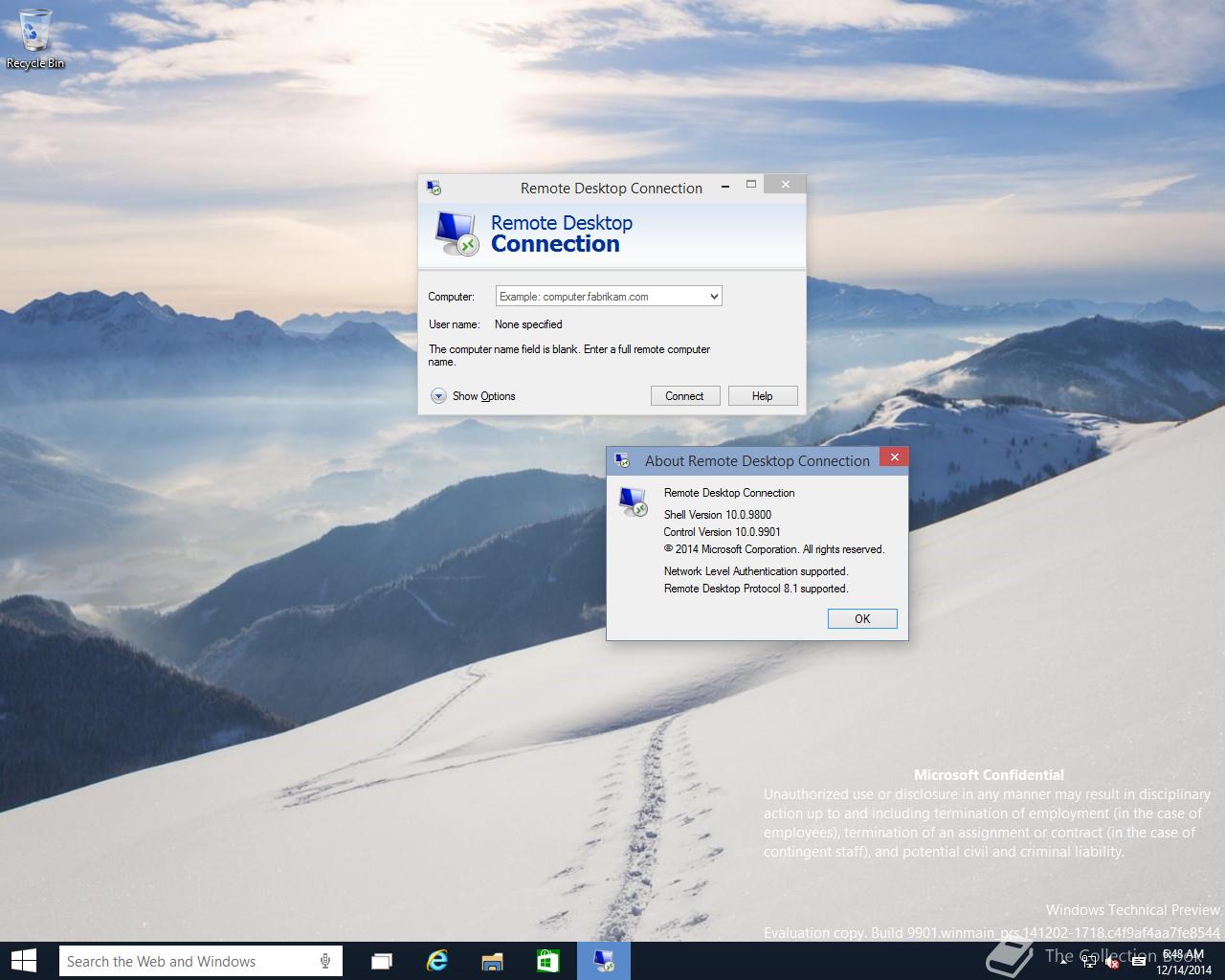The image size is (1225, 980).
Task: Open the Recycle Bin desktop icon
Action: point(35,38)
